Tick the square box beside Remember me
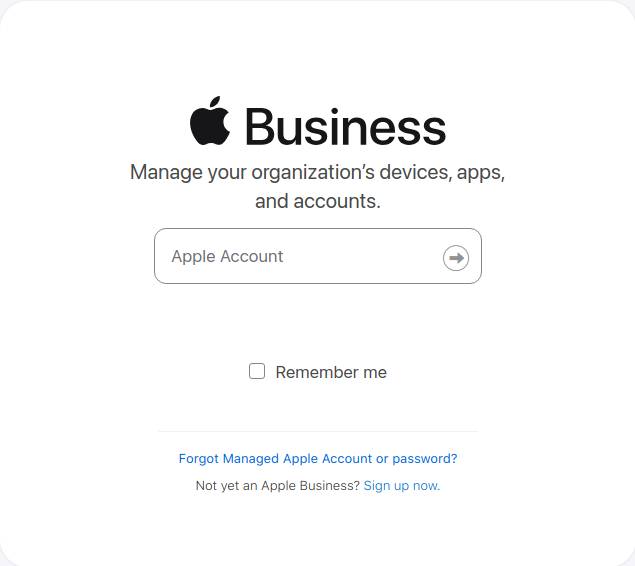 click(x=257, y=372)
